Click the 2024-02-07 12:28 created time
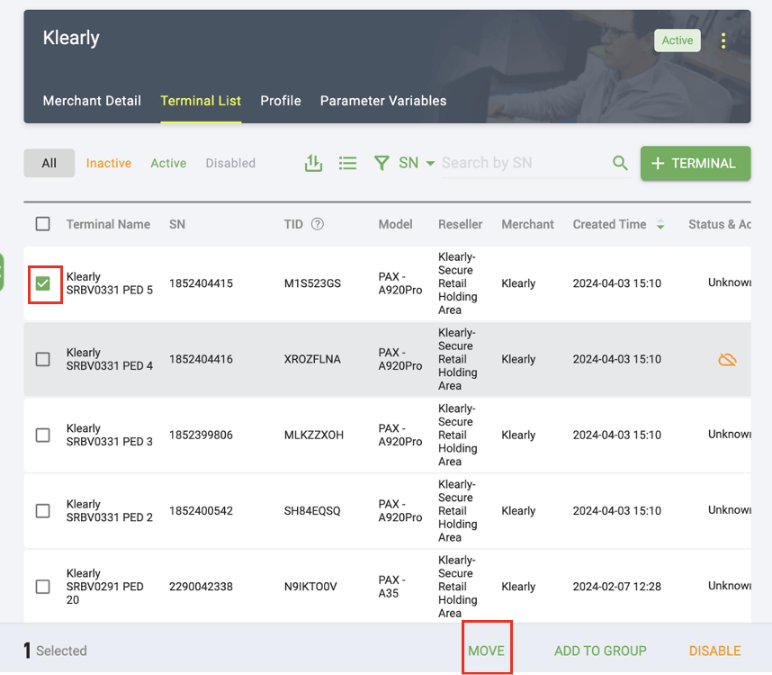The image size is (772, 675). coord(616,587)
